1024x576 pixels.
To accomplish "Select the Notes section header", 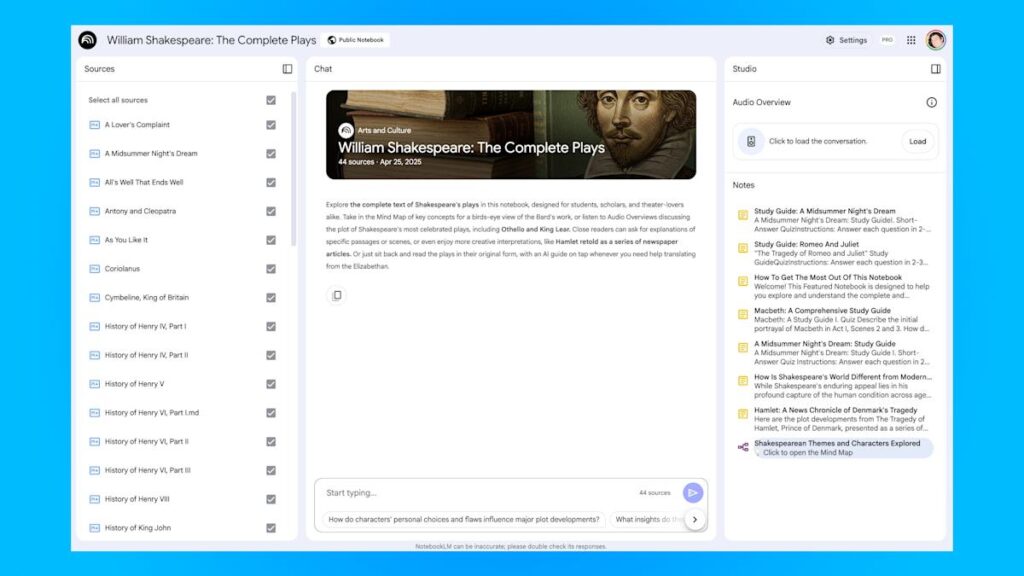I will [x=746, y=185].
